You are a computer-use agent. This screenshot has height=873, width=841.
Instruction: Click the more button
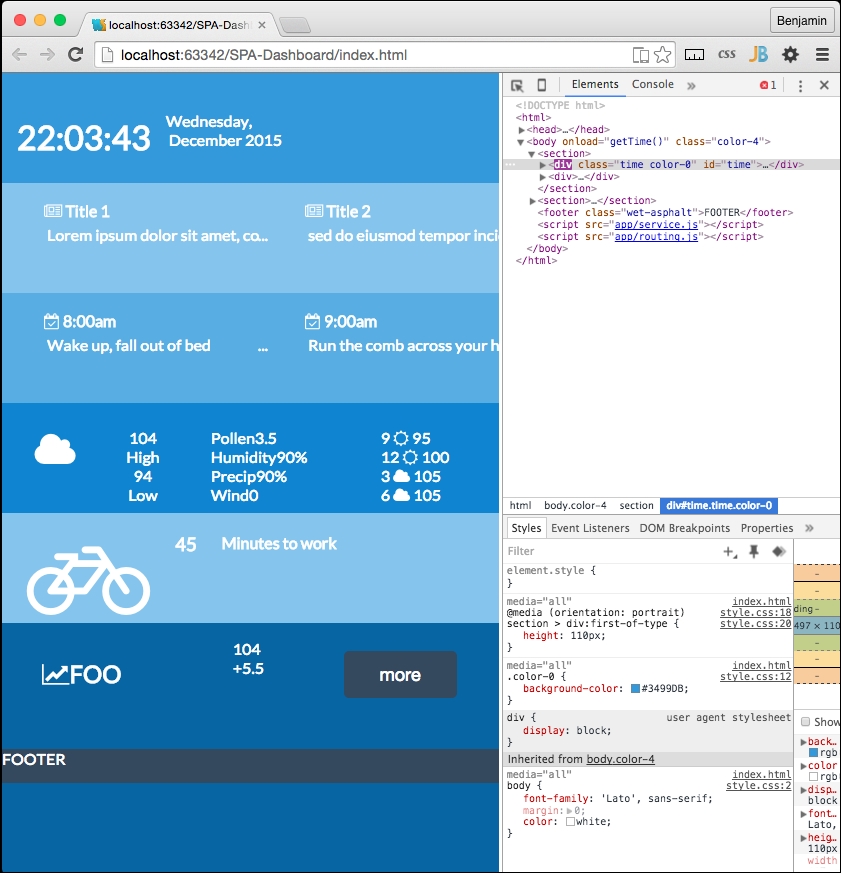point(400,675)
